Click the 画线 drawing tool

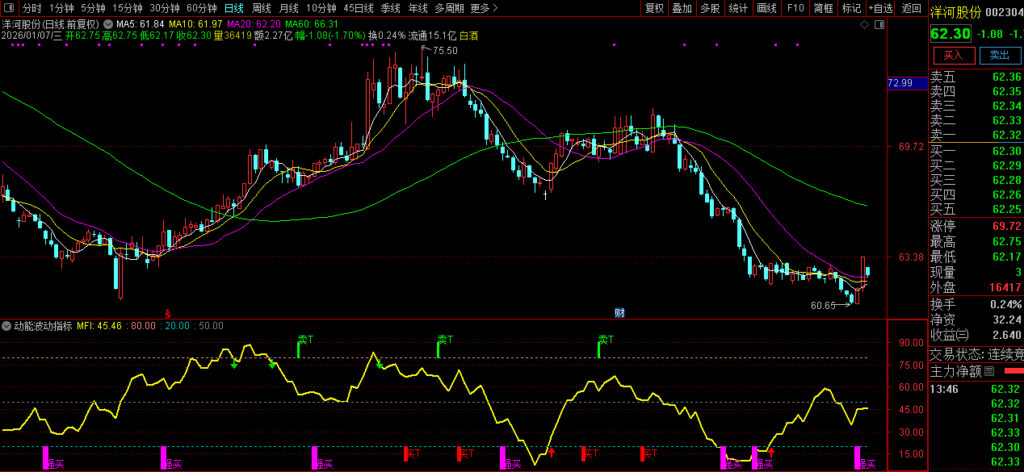(767, 7)
